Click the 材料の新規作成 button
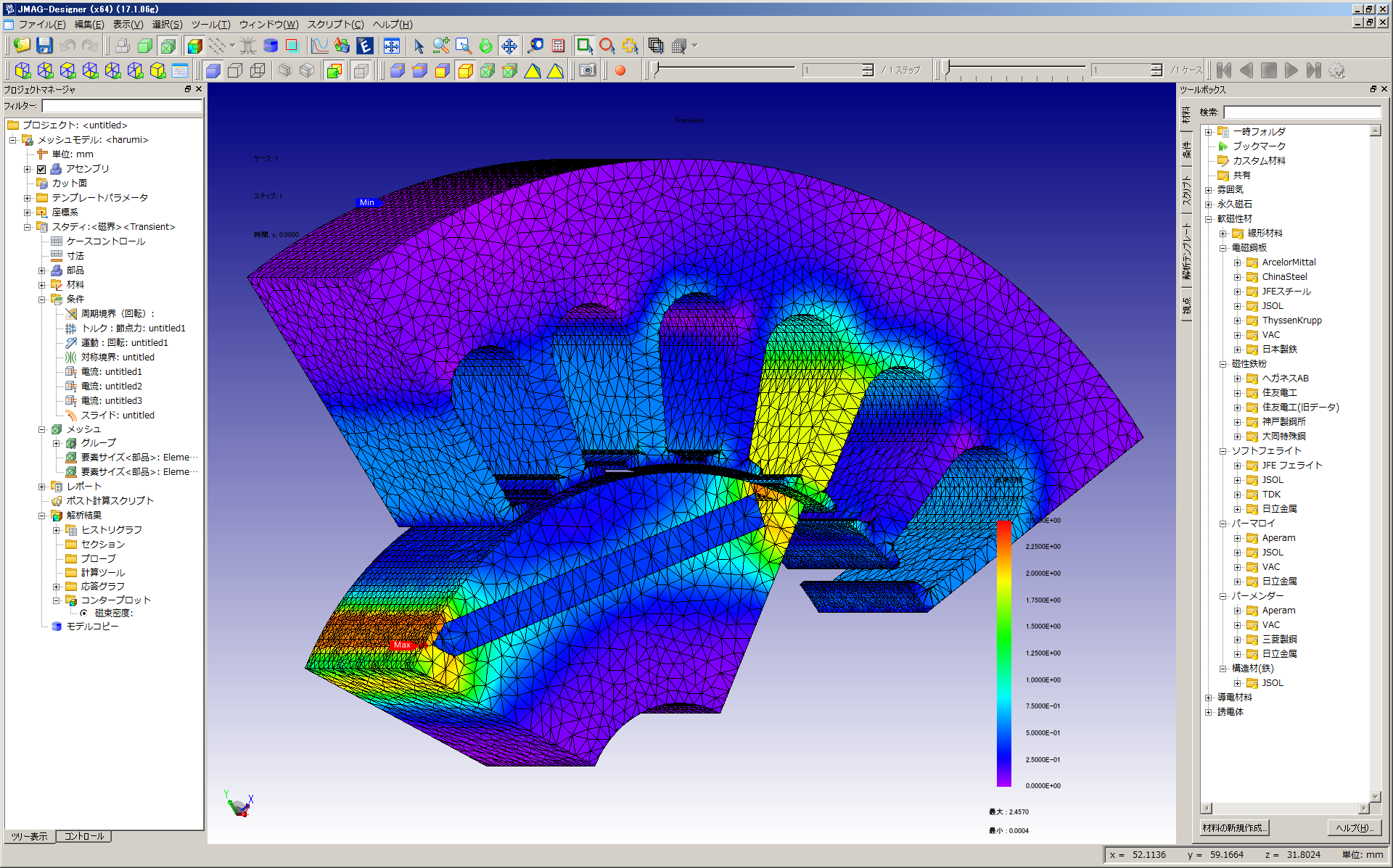This screenshot has width=1393, height=868. pos(1234,827)
